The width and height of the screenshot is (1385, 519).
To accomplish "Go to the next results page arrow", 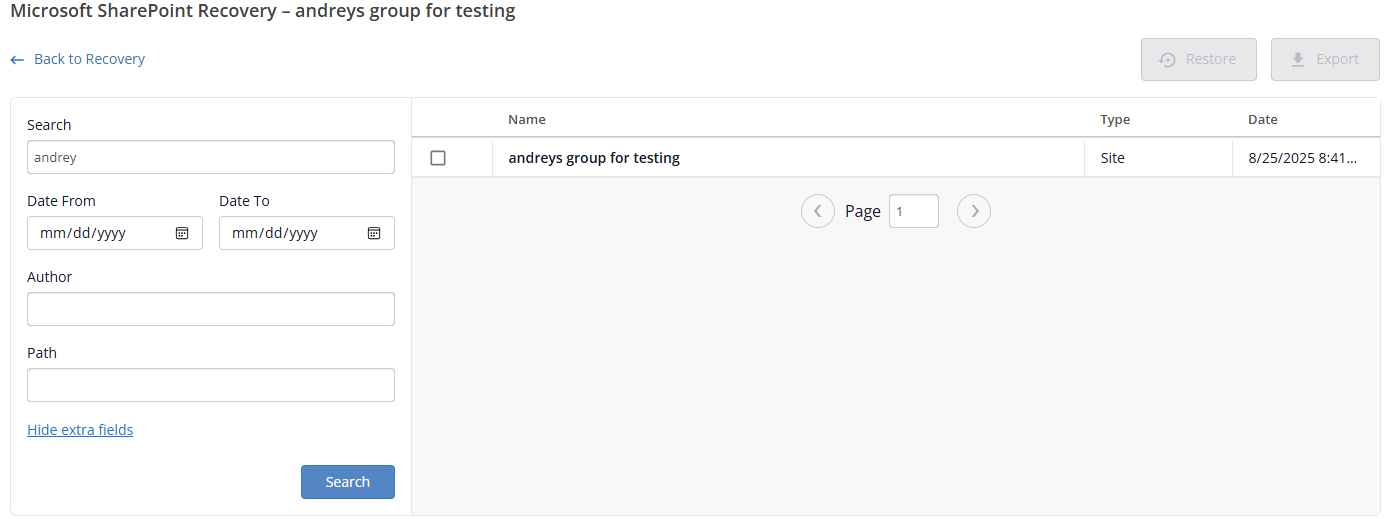I will (x=974, y=211).
